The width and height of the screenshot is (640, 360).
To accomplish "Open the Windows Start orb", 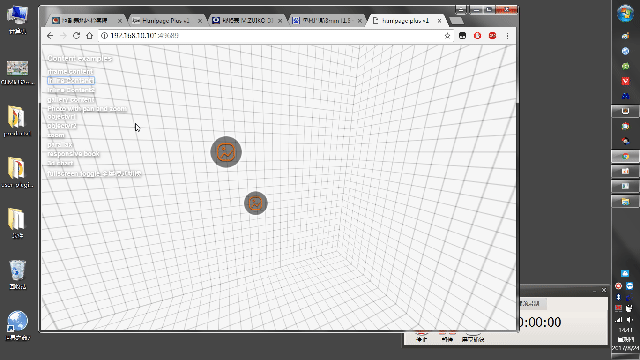I will point(625,13).
